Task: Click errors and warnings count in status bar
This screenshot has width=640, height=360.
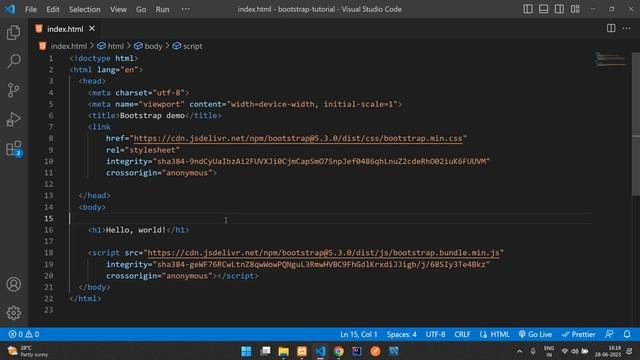Action: pos(24,334)
